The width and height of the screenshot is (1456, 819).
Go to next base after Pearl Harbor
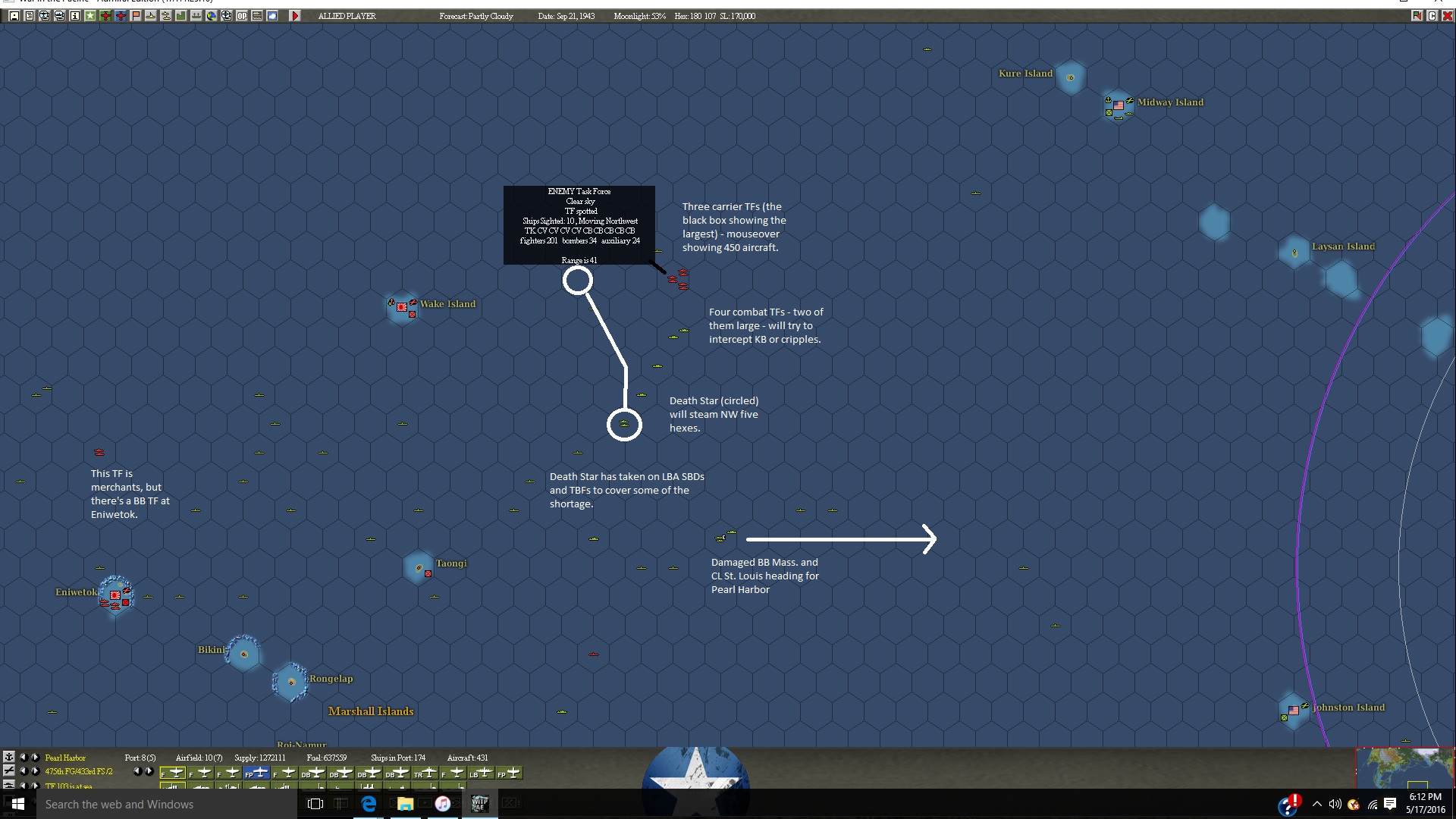click(35, 758)
